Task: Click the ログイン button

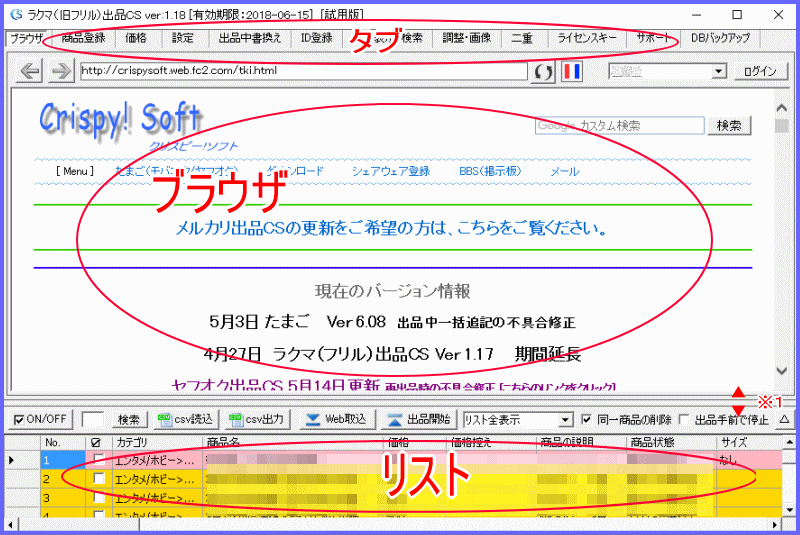Action: (x=760, y=71)
